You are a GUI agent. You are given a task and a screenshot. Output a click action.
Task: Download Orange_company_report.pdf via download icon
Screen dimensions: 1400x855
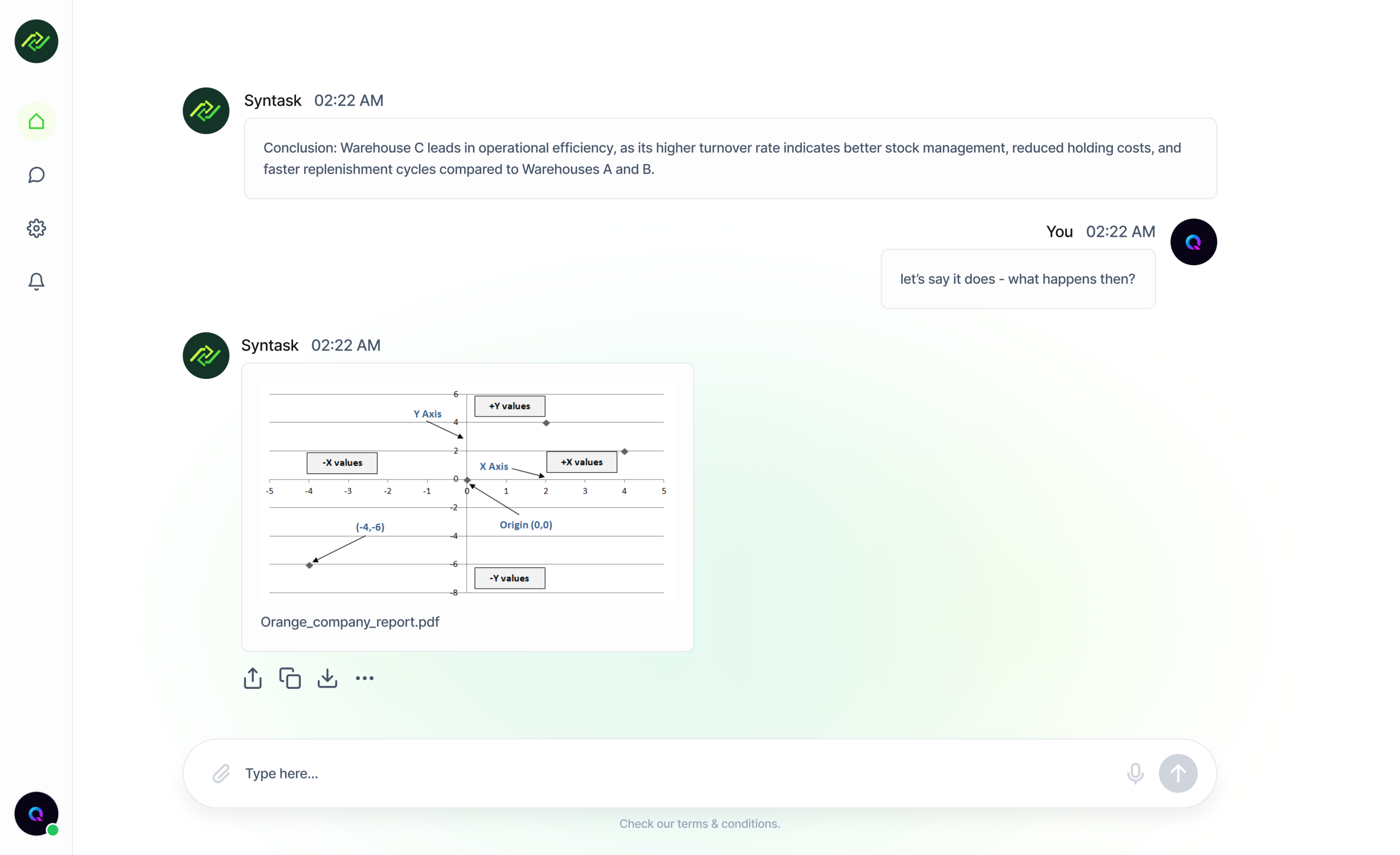point(327,678)
